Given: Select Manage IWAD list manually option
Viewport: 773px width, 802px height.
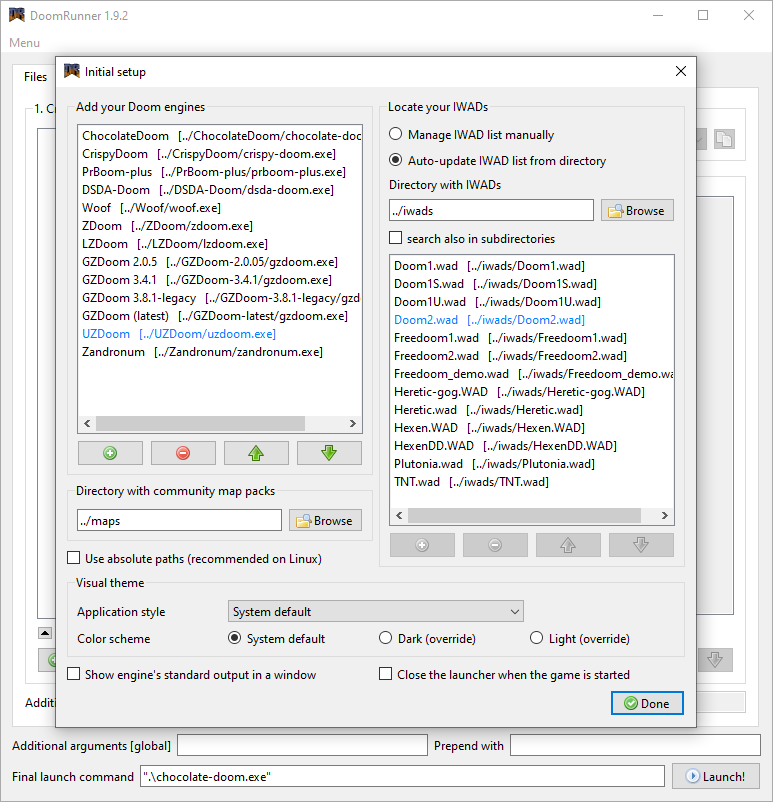Looking at the screenshot, I should (471, 135).
